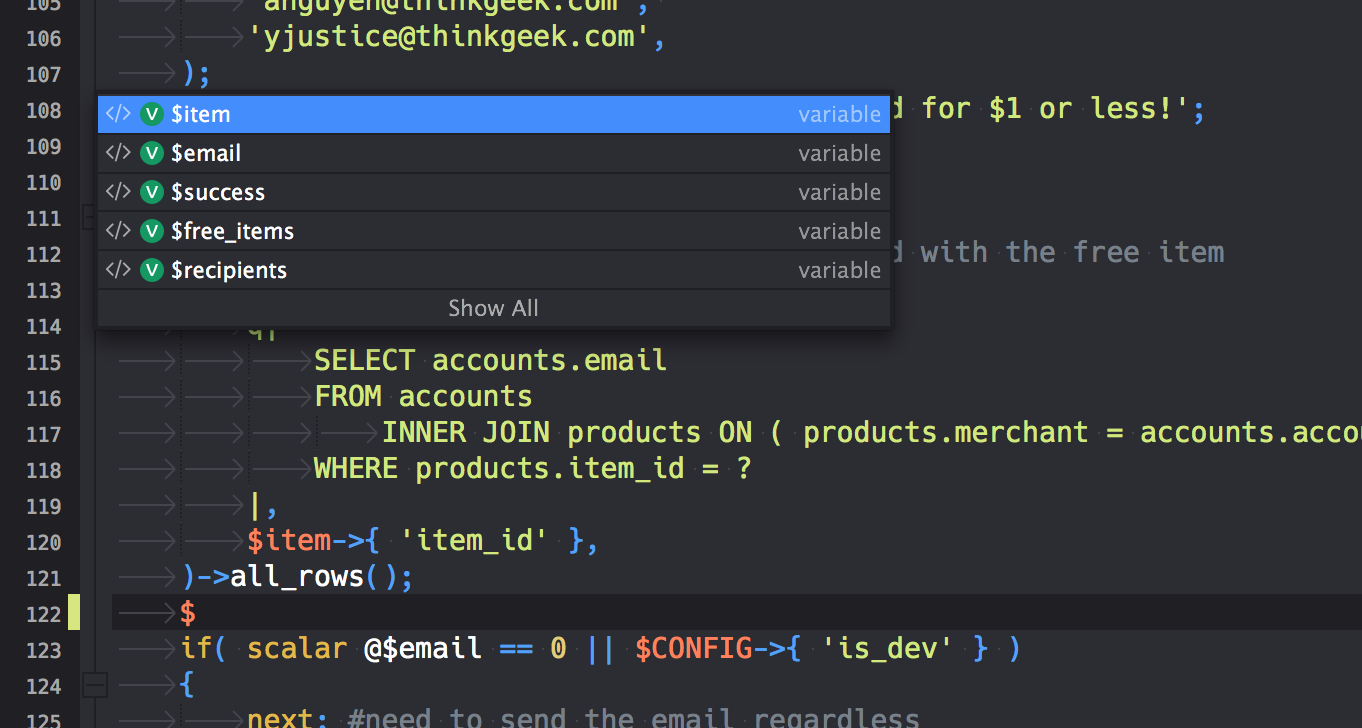Select the highlighted $item completion
1362x728 pixels.
point(400,113)
